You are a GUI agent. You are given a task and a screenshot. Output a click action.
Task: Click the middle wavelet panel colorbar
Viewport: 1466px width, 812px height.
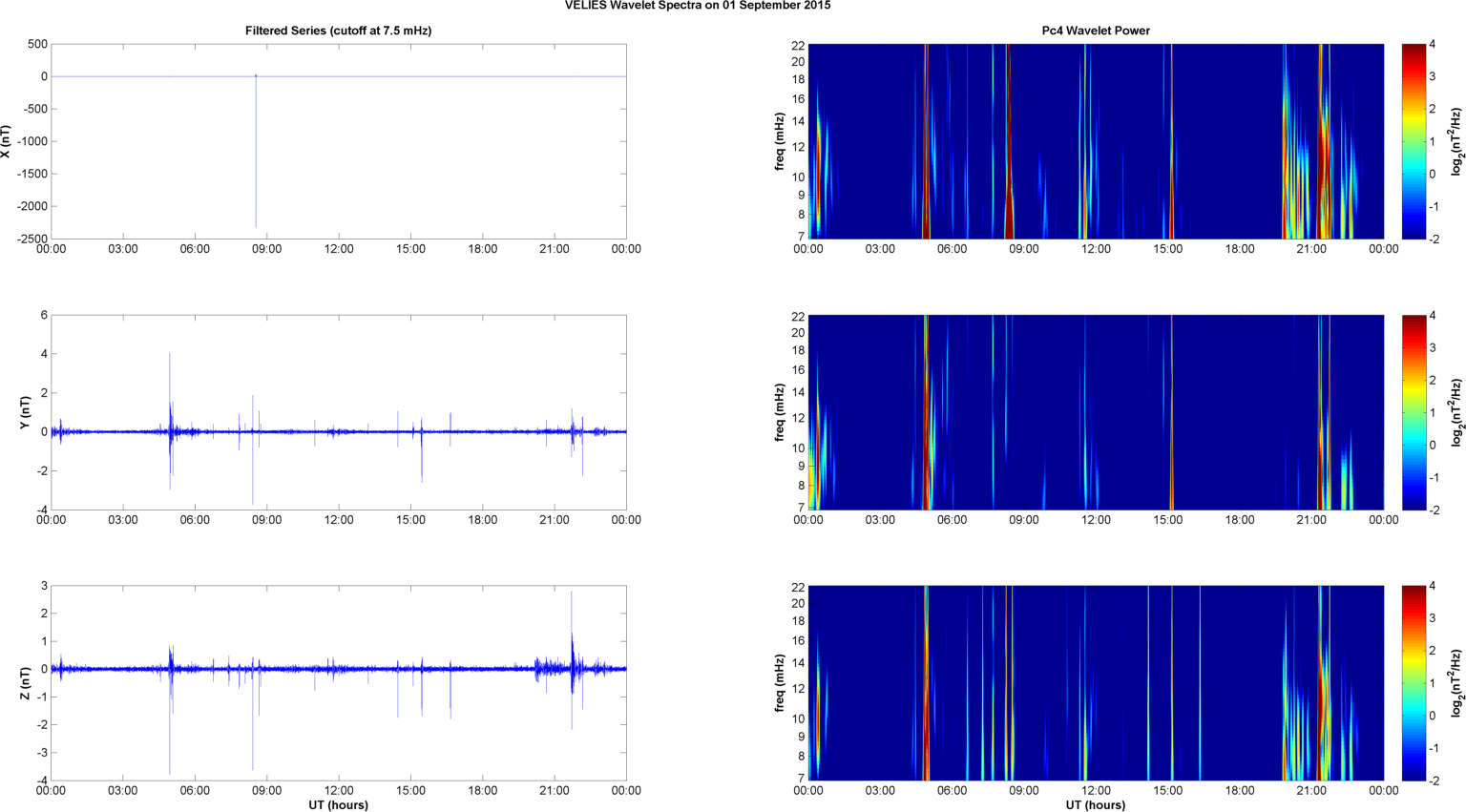click(1414, 412)
